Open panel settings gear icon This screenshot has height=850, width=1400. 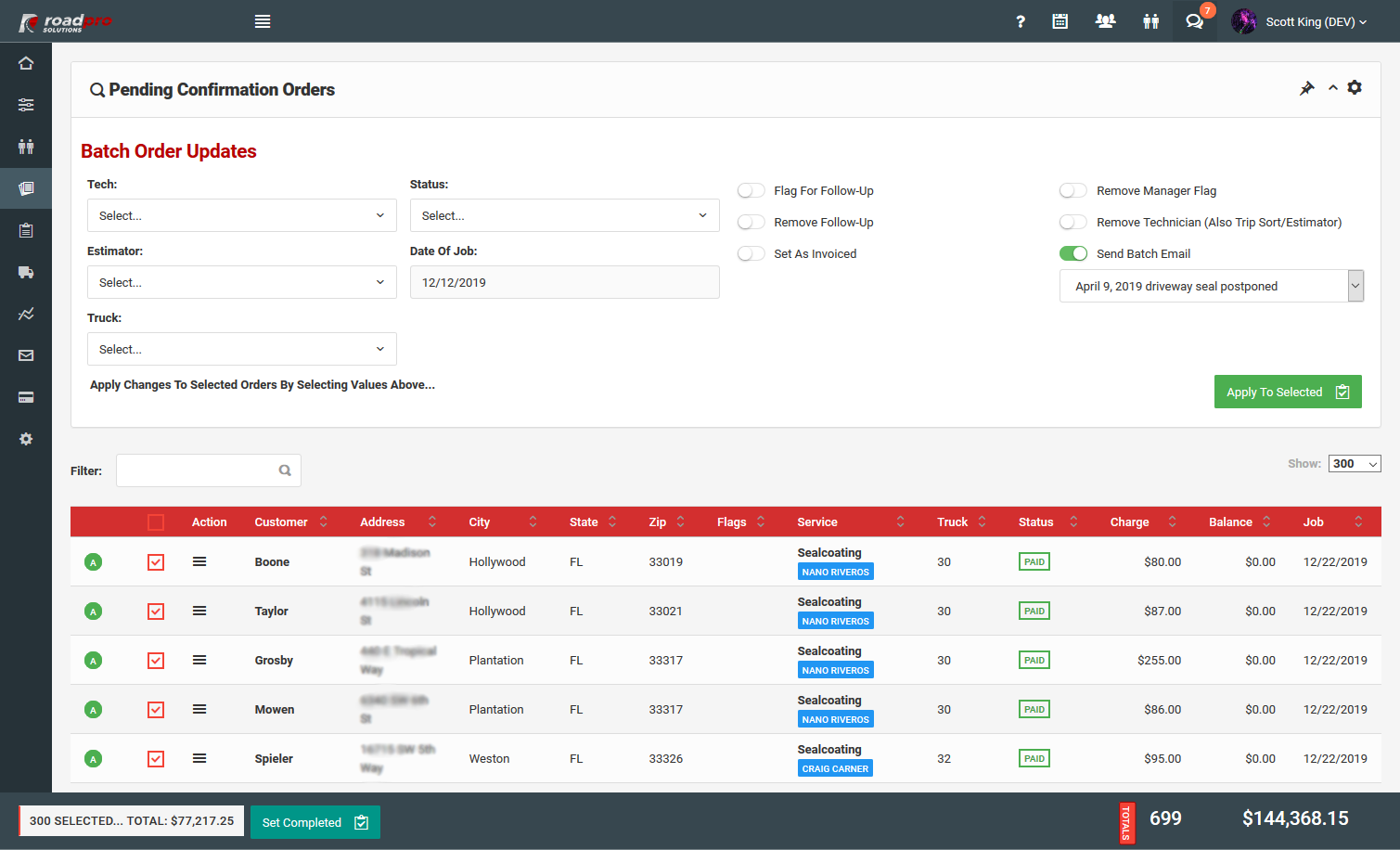point(1355,87)
